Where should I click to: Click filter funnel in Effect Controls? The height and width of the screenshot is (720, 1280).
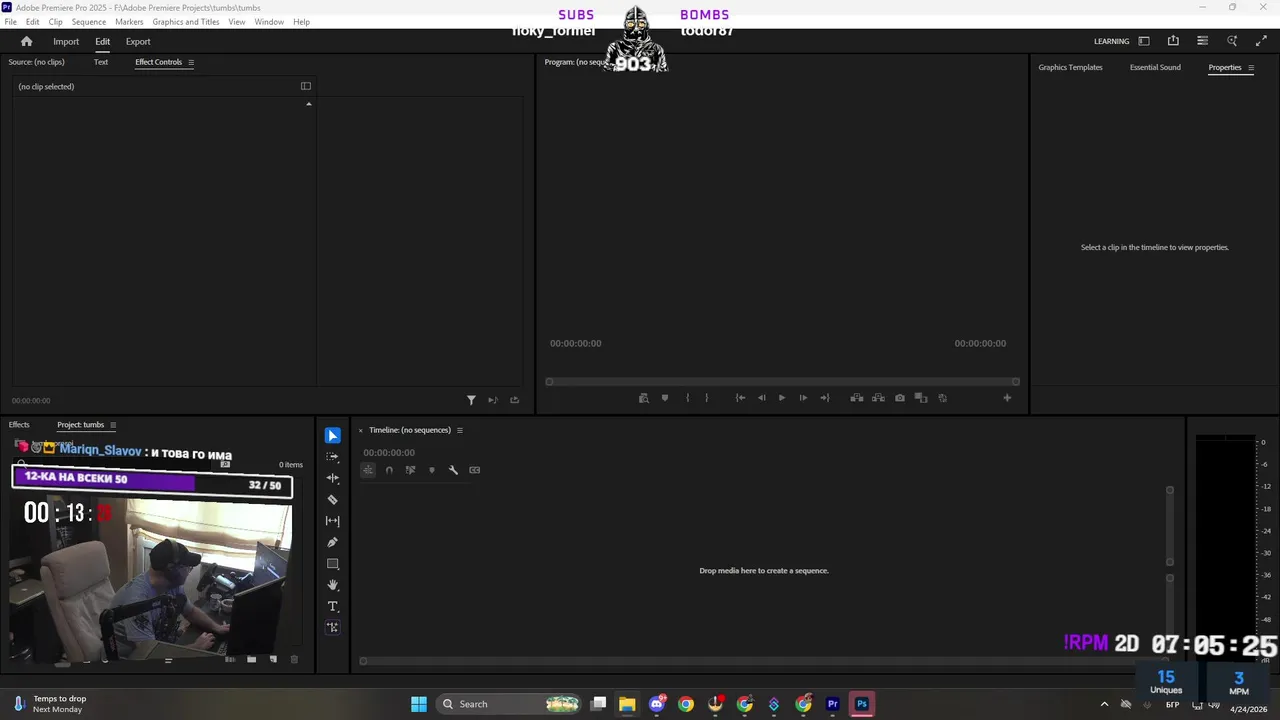pyautogui.click(x=471, y=400)
